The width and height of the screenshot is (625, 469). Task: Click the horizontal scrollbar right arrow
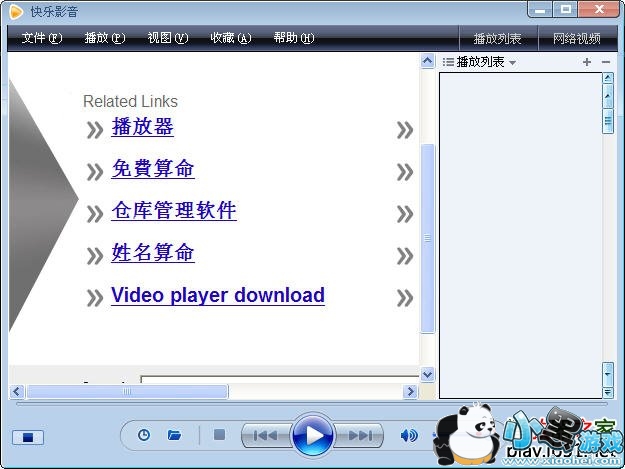tap(410, 392)
